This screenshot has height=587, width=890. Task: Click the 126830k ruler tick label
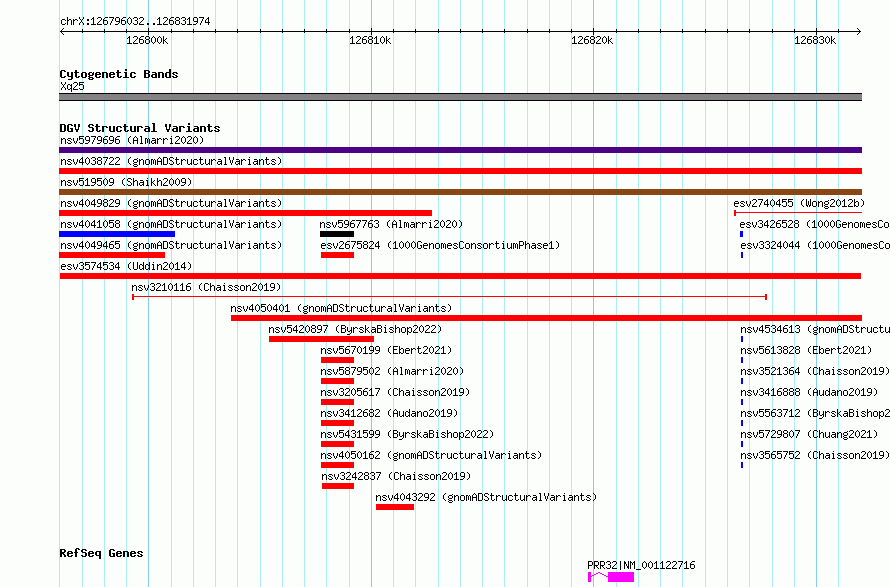tap(815, 40)
